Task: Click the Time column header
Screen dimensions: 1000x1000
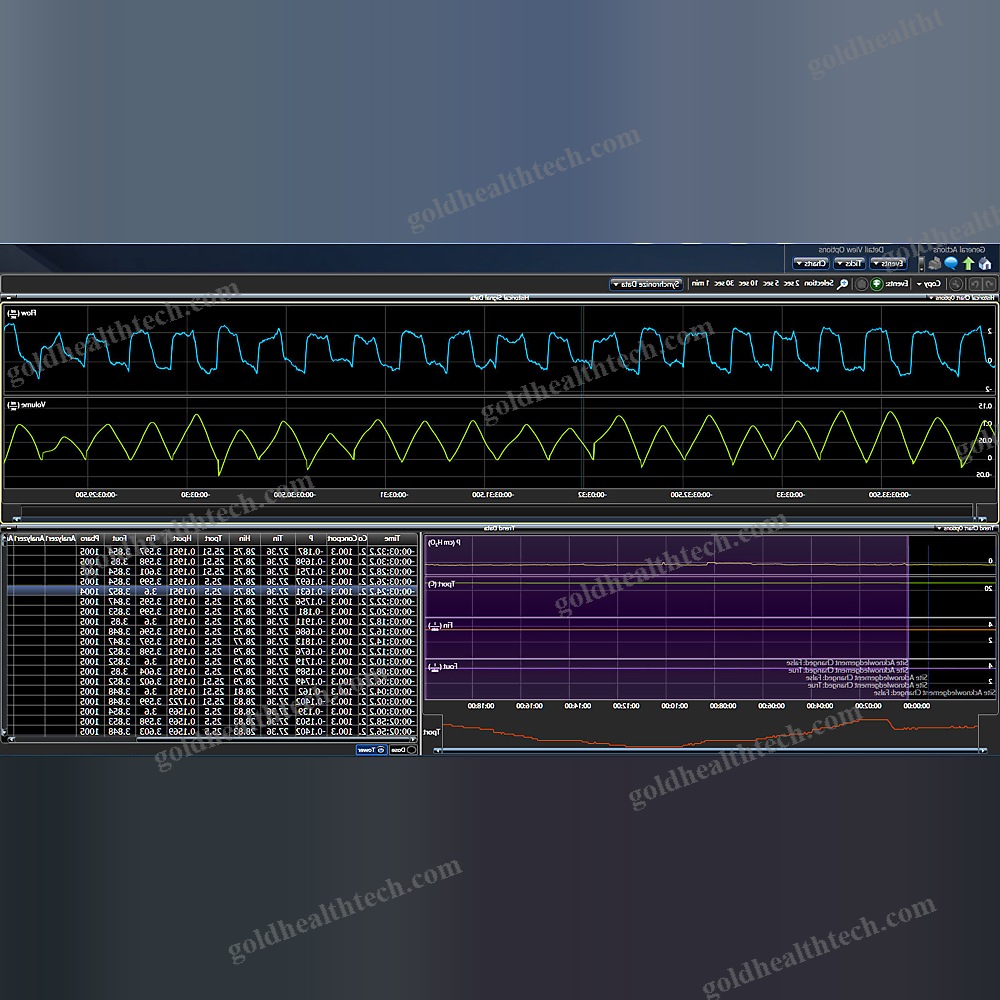Action: pyautogui.click(x=392, y=539)
